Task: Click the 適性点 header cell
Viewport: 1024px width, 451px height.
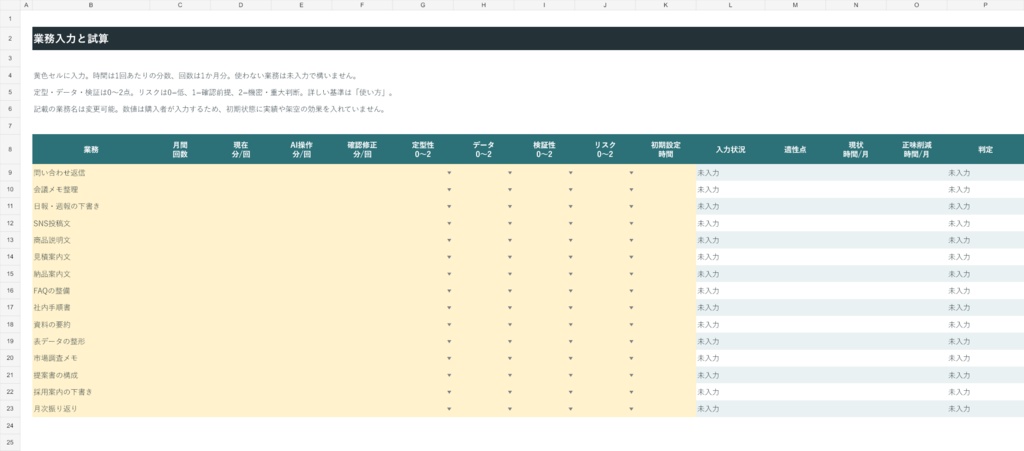Action: pos(795,149)
